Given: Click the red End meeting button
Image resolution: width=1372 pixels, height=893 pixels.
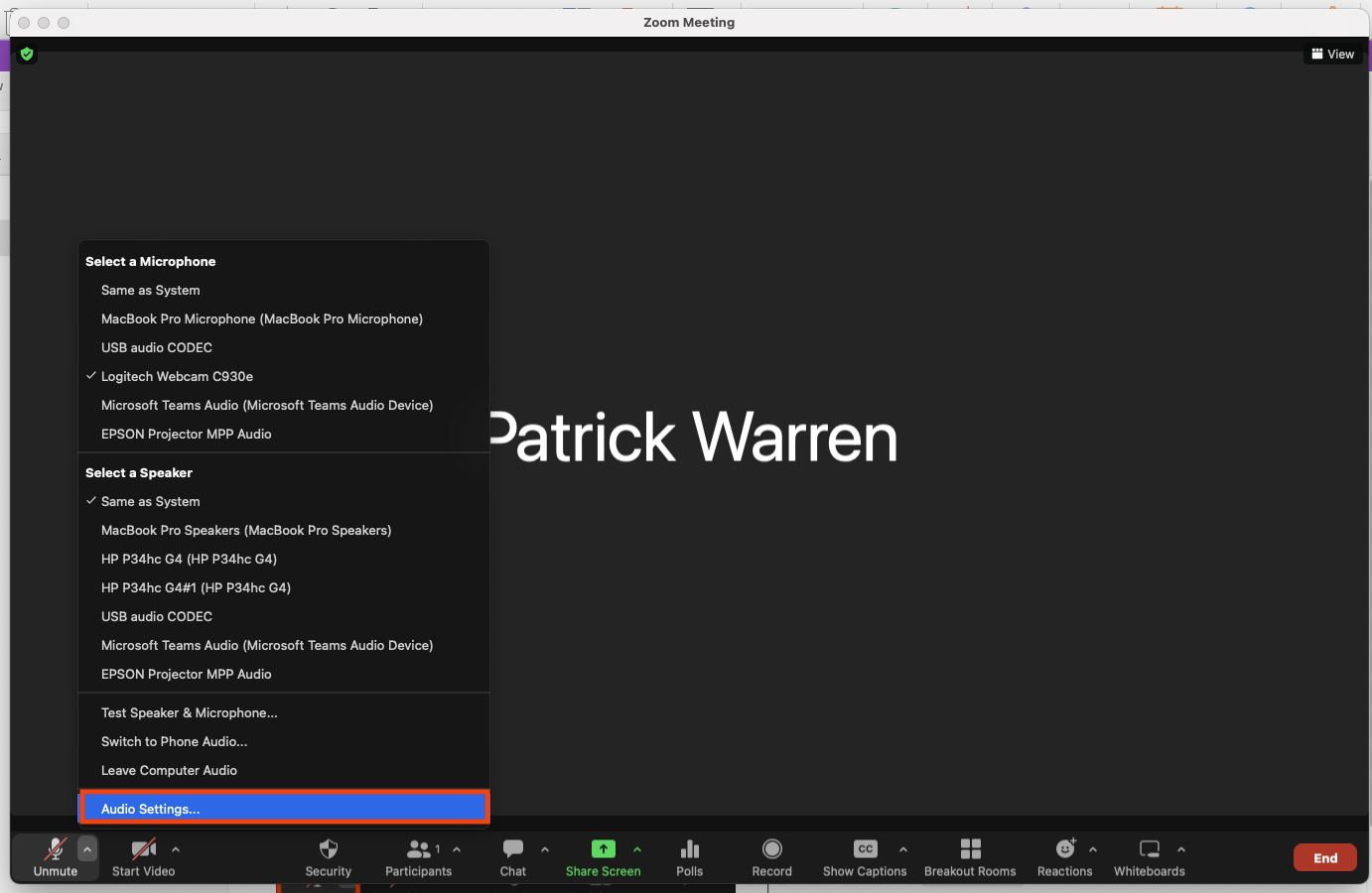Looking at the screenshot, I should coord(1325,858).
